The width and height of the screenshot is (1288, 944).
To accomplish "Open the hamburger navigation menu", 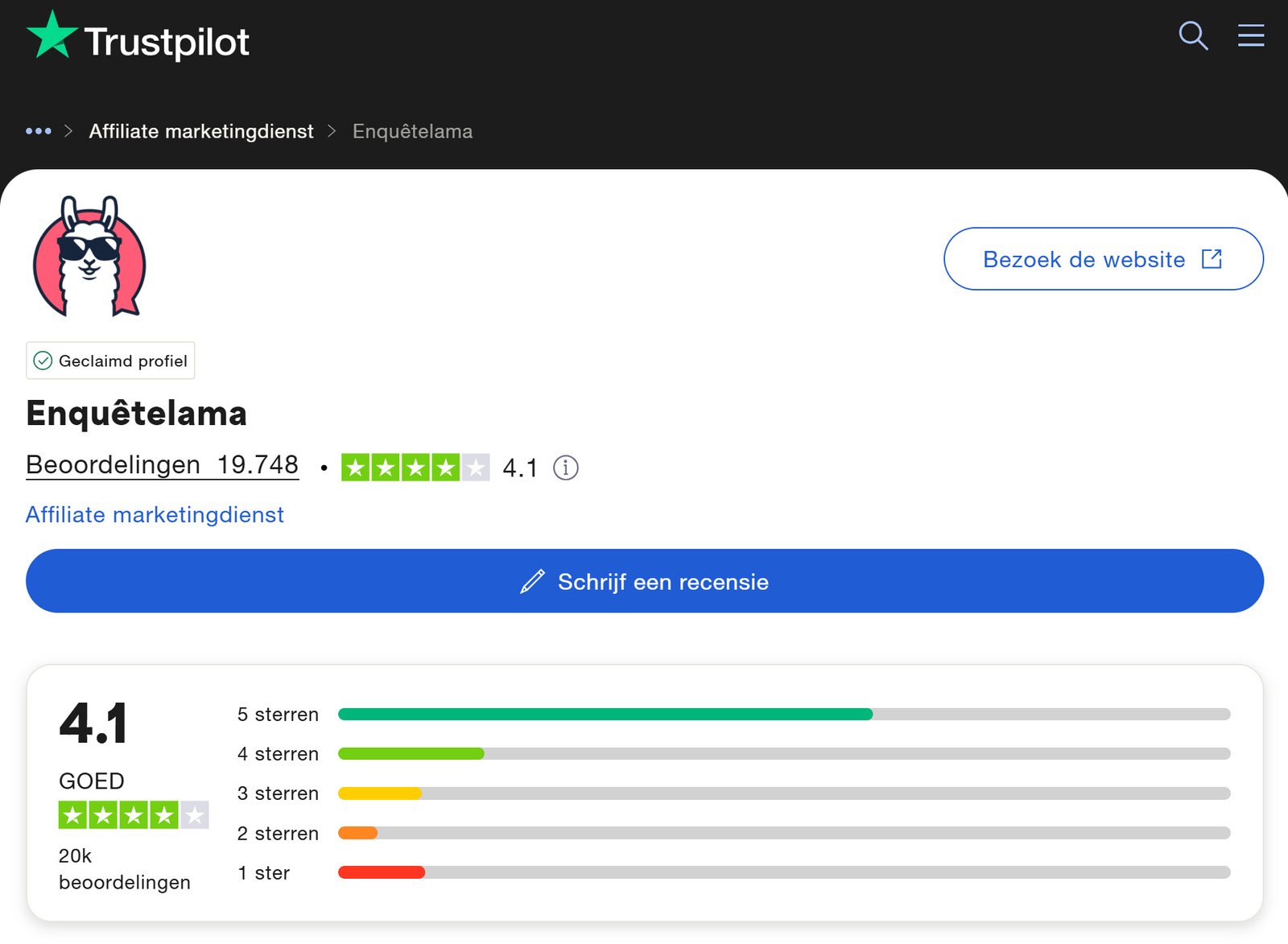I will click(1250, 35).
